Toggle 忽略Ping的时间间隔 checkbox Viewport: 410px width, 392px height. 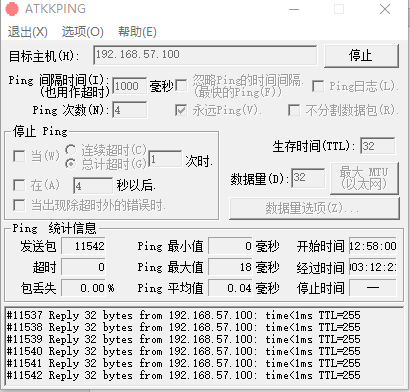(181, 86)
